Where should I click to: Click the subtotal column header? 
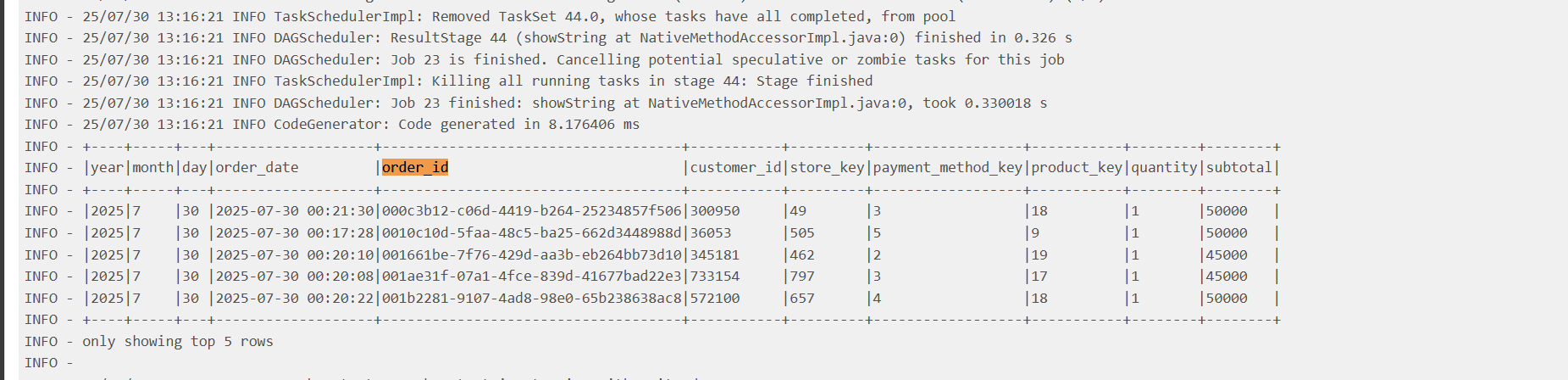pos(1238,167)
